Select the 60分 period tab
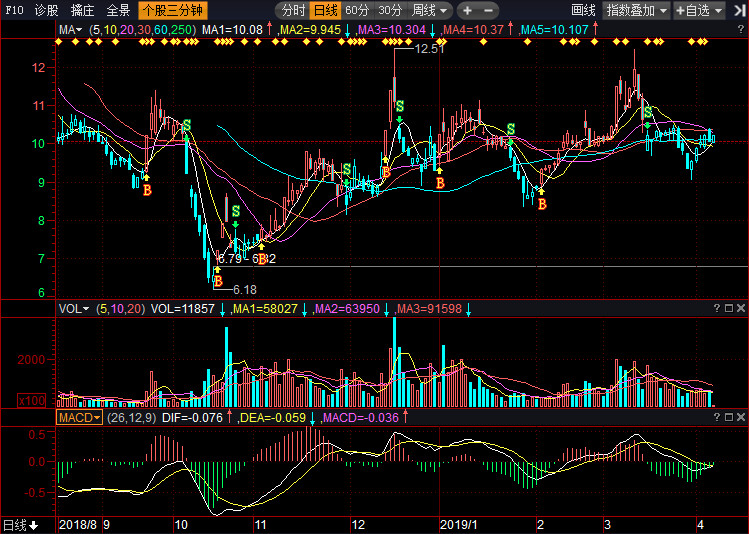Screen dimensions: 749x534 coord(357,10)
